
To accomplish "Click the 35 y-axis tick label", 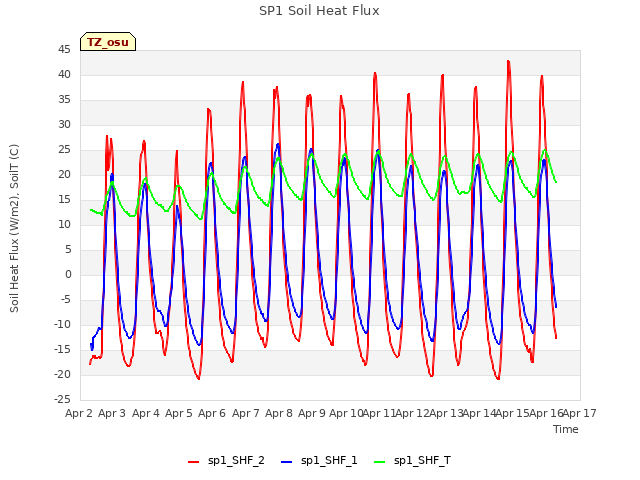I will tap(64, 100).
